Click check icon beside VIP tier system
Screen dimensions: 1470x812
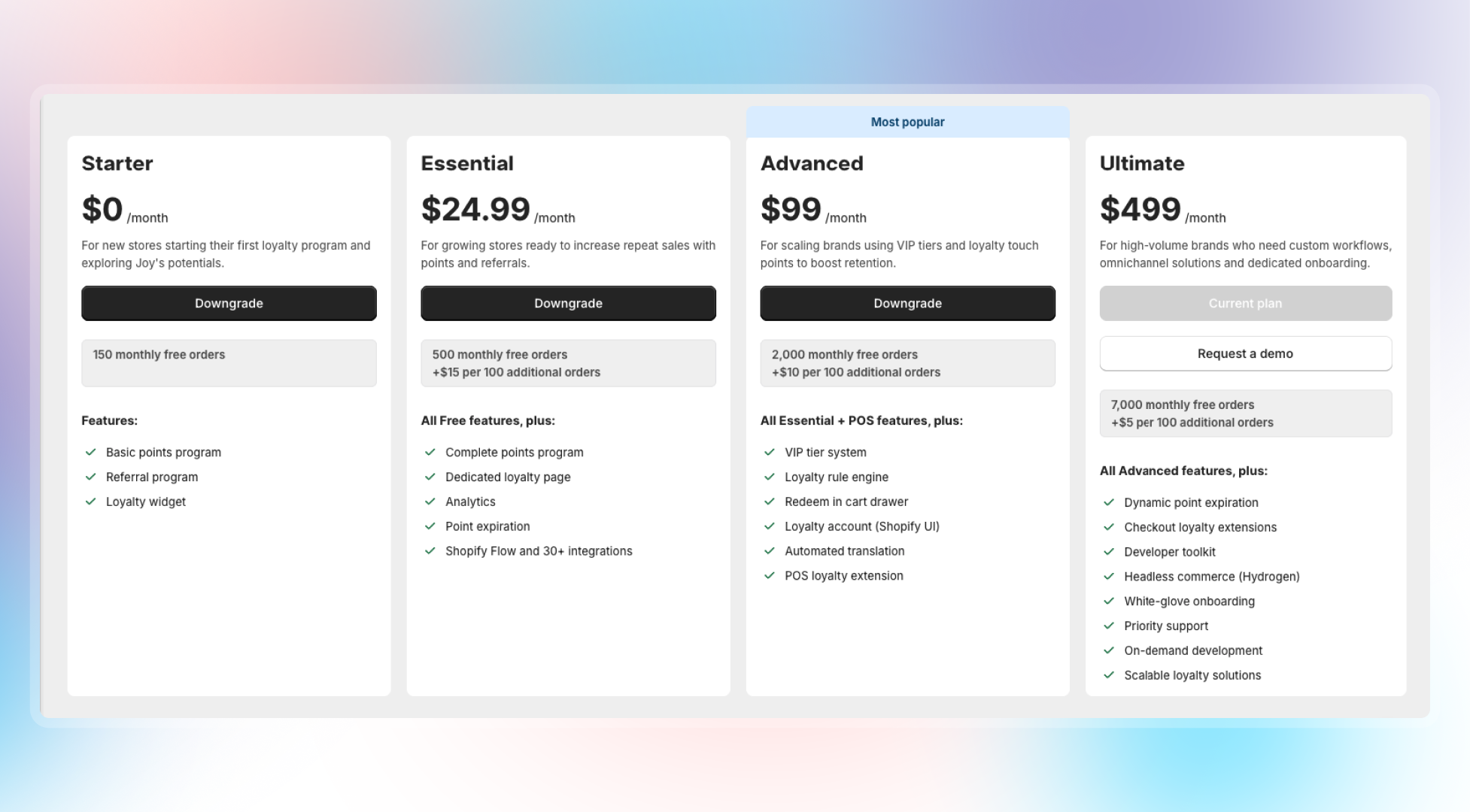(770, 452)
